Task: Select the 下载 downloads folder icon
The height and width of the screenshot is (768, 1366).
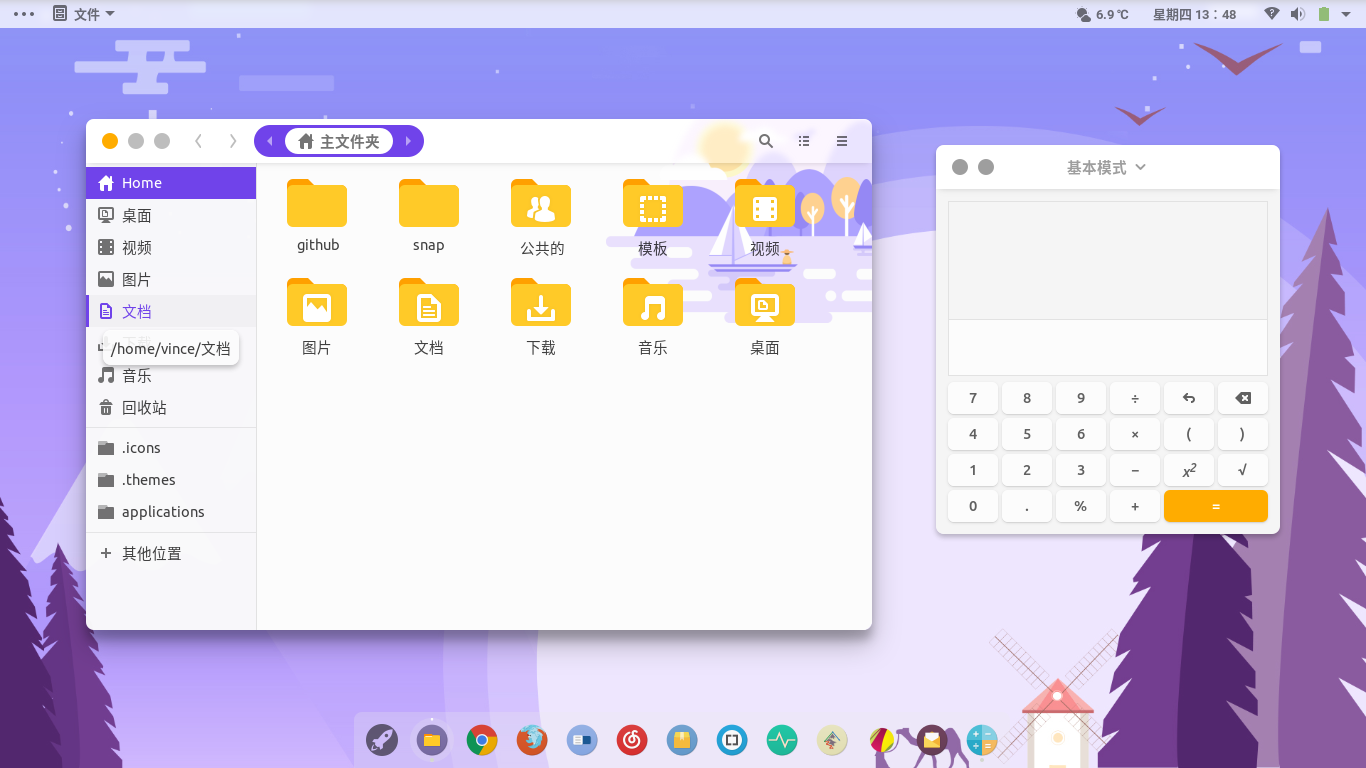Action: pos(541,302)
